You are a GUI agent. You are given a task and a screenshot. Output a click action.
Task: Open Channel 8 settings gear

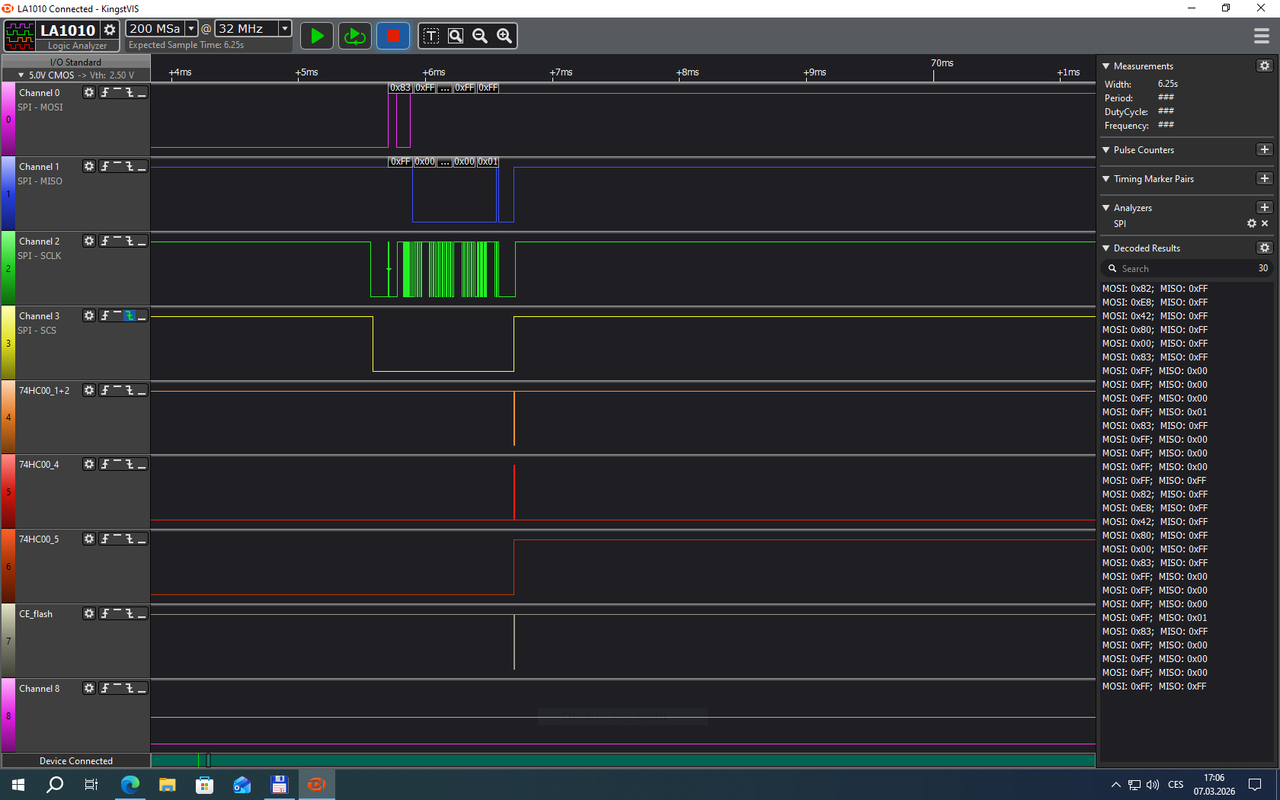(89, 688)
